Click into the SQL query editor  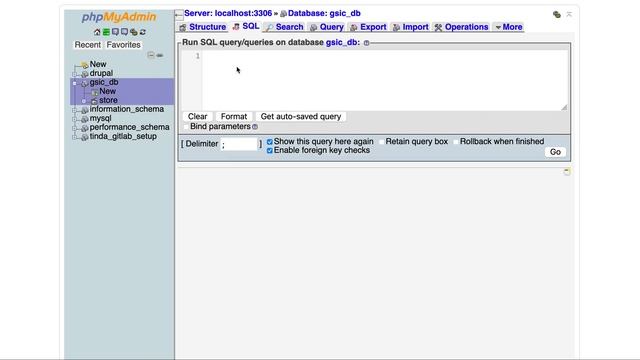[x=384, y=80]
